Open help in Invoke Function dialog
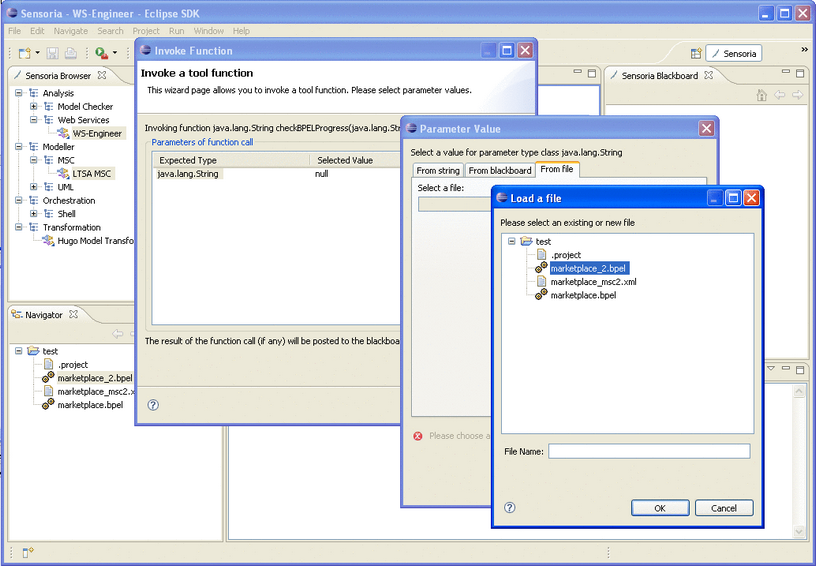Viewport: 816px width, 566px height. coord(153,405)
